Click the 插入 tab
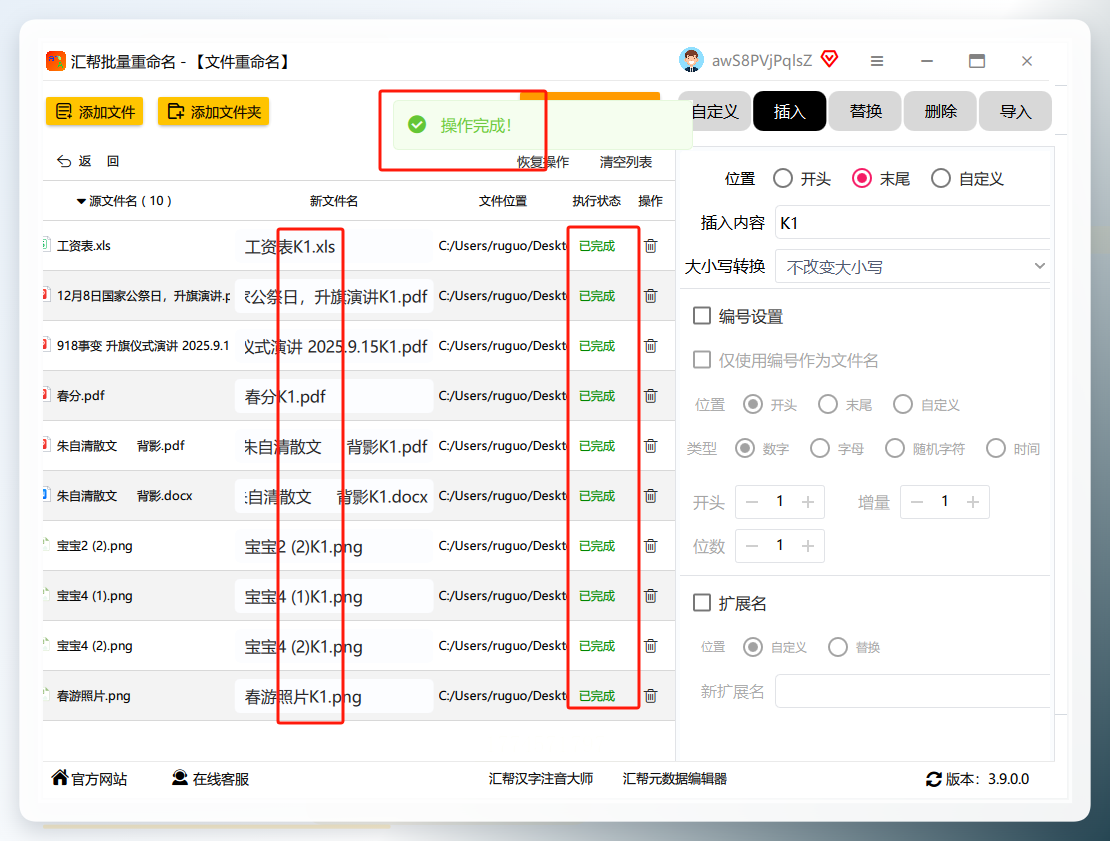Image resolution: width=1110 pixels, height=841 pixels. (790, 111)
